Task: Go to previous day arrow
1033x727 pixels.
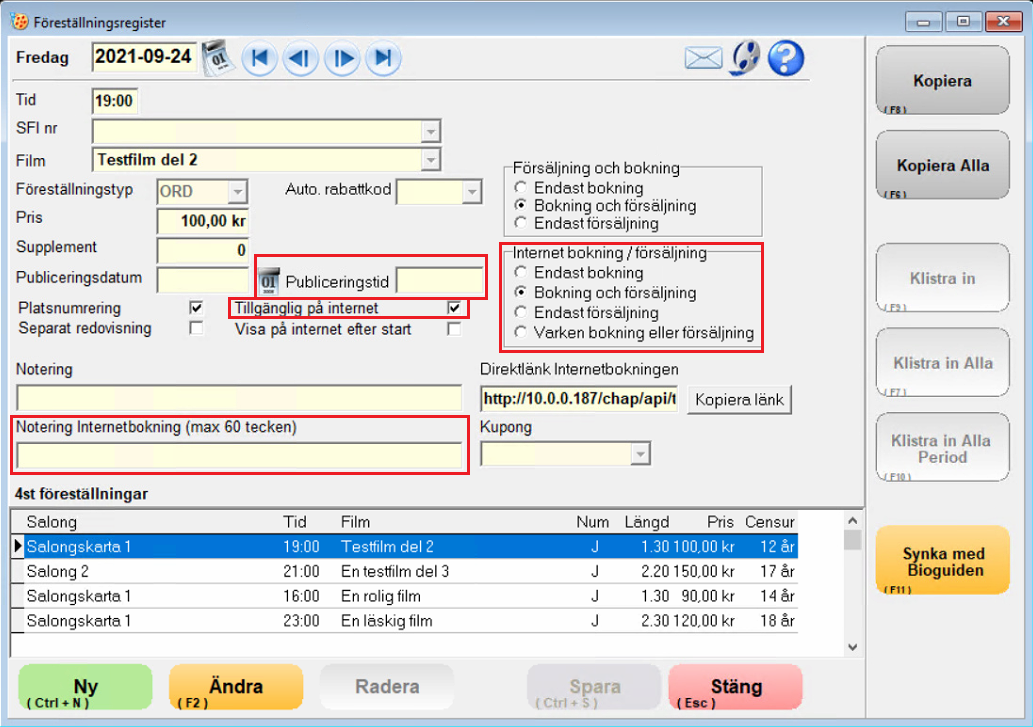Action: (300, 58)
